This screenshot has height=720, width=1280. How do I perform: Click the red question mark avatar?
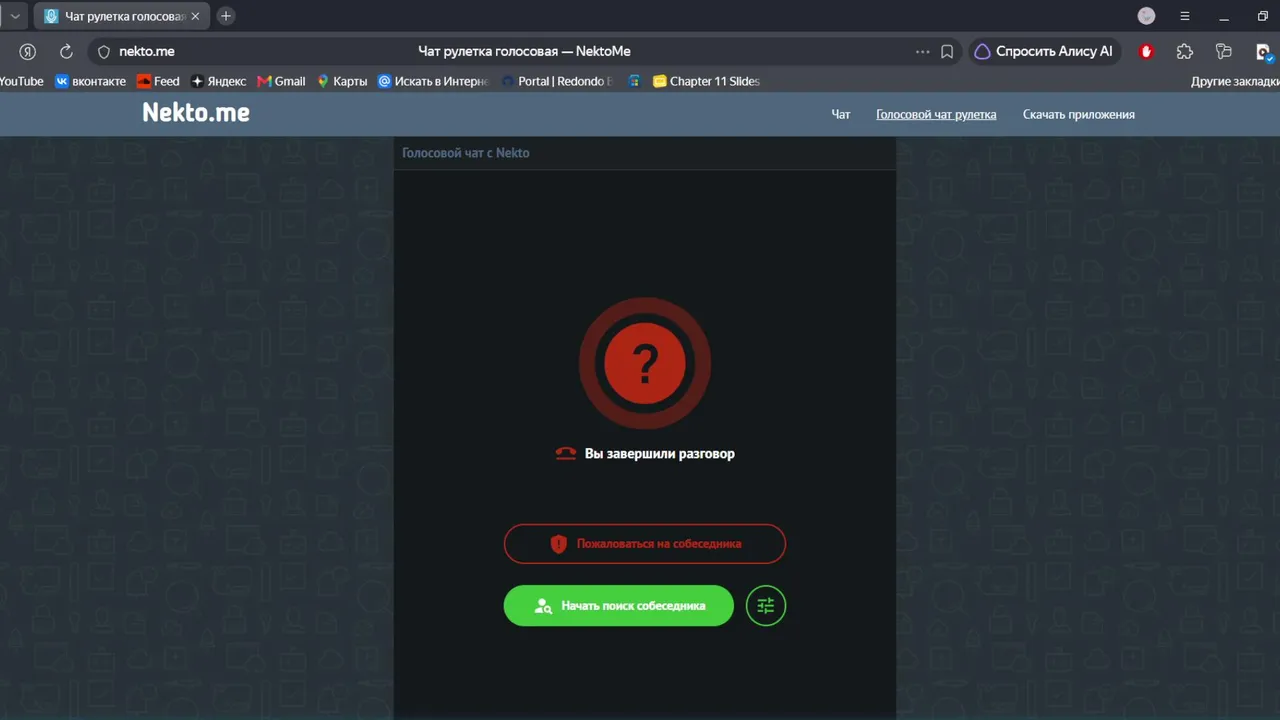click(x=645, y=364)
